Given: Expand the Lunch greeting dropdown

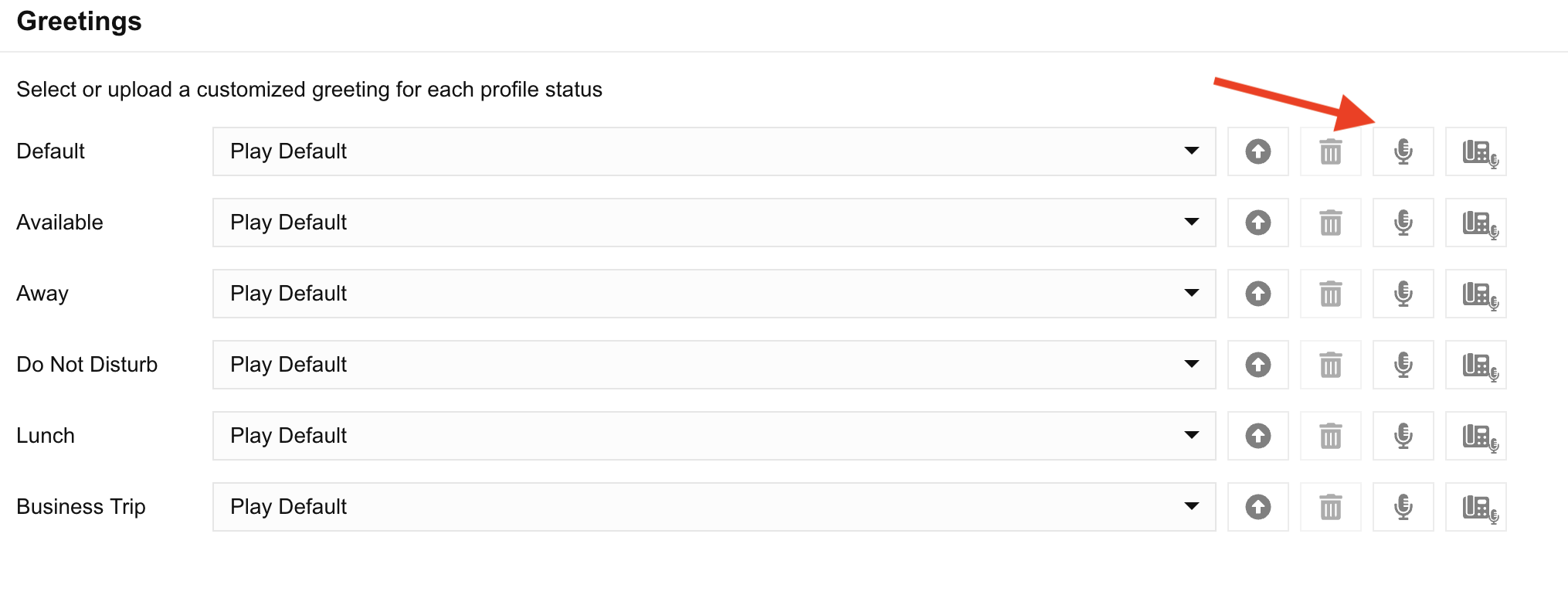Looking at the screenshot, I should [x=1193, y=436].
